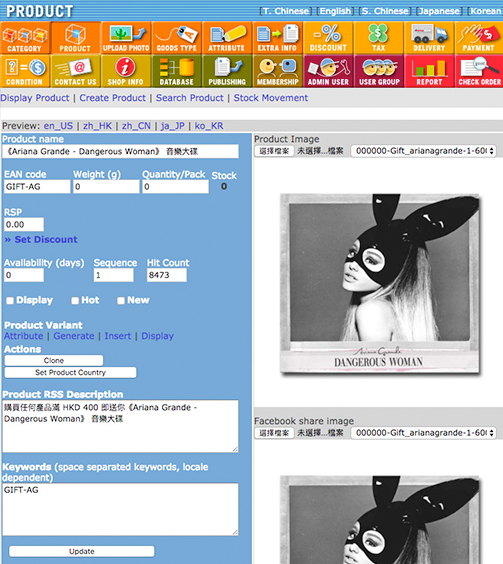Click the Membership icon
This screenshot has height=564, width=503.
click(277, 71)
